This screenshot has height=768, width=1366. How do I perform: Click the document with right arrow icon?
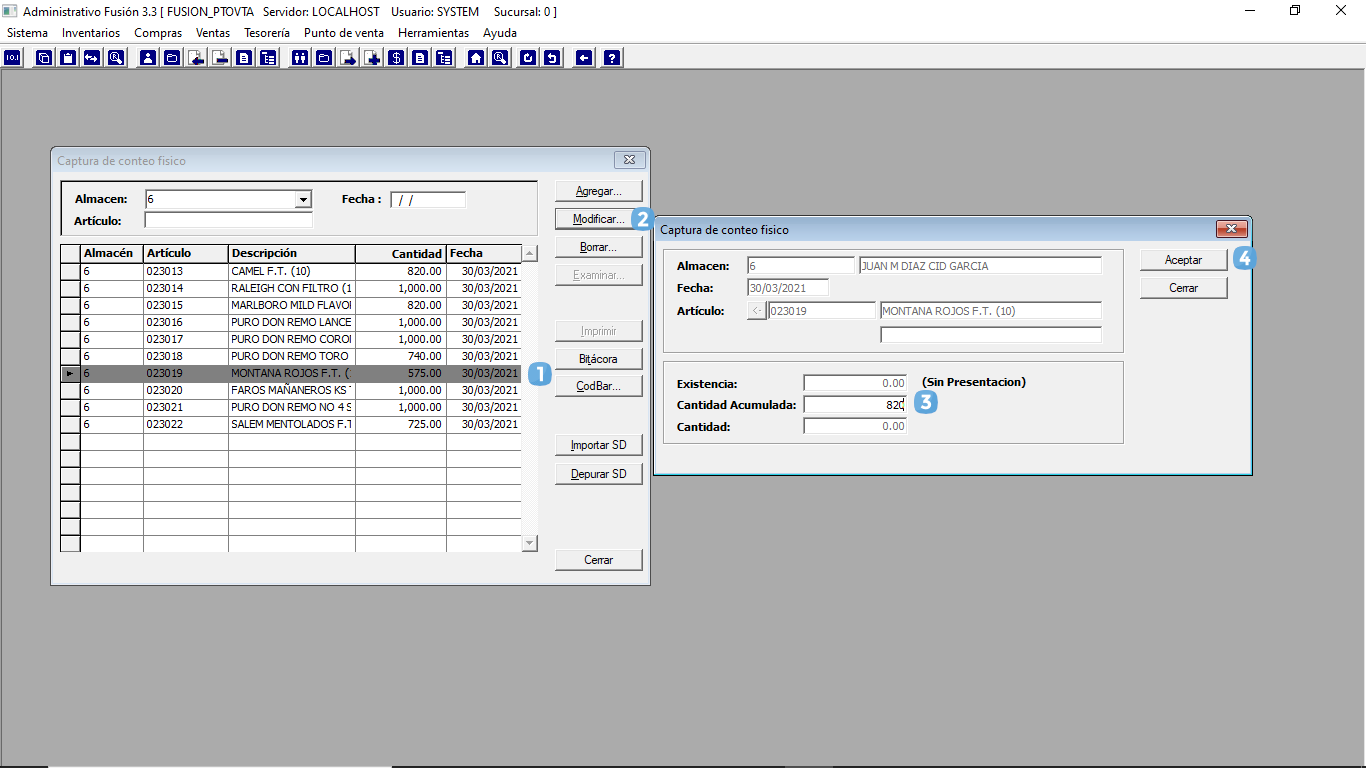pos(348,58)
